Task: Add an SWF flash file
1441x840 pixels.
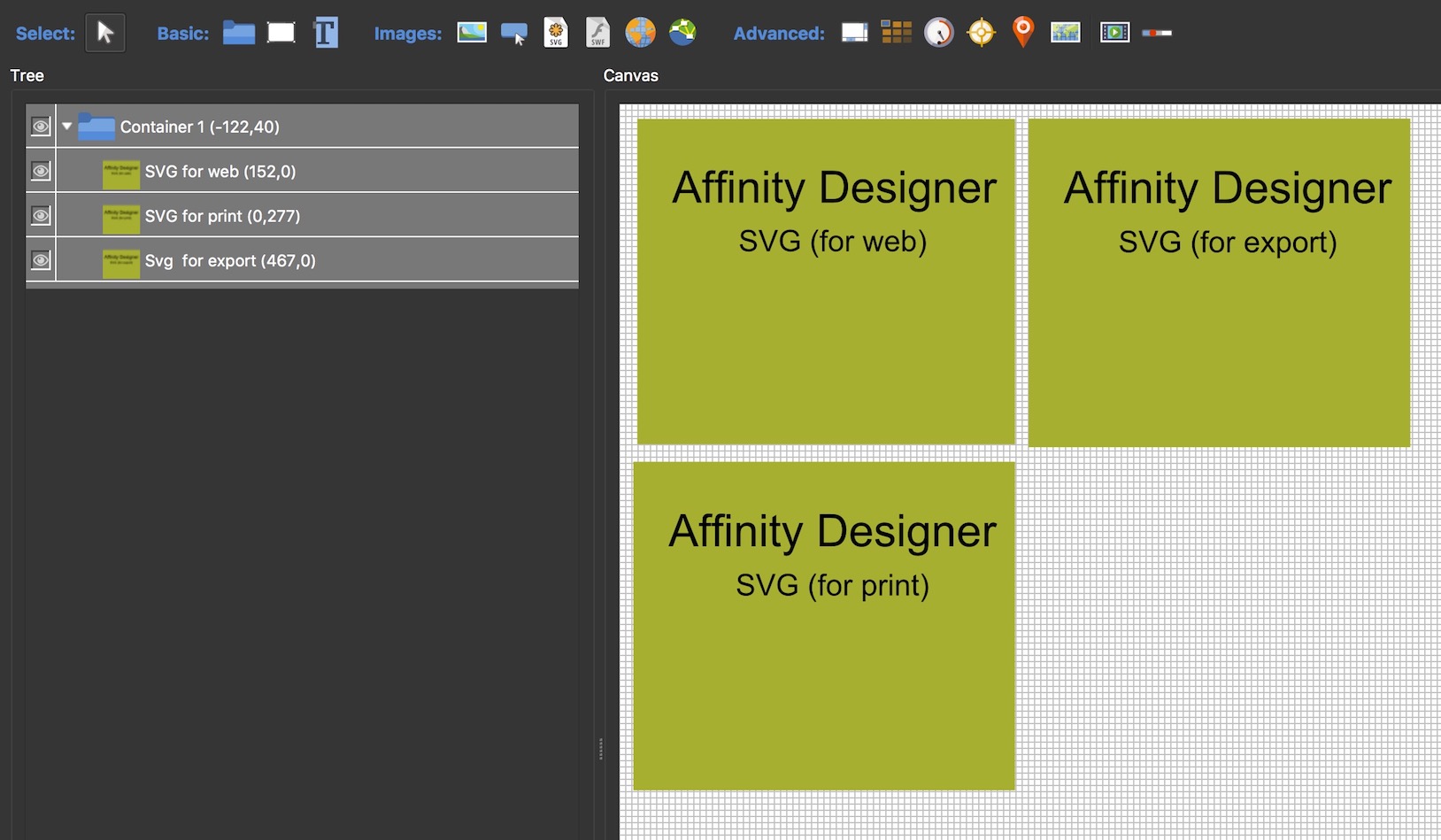Action: [598, 33]
